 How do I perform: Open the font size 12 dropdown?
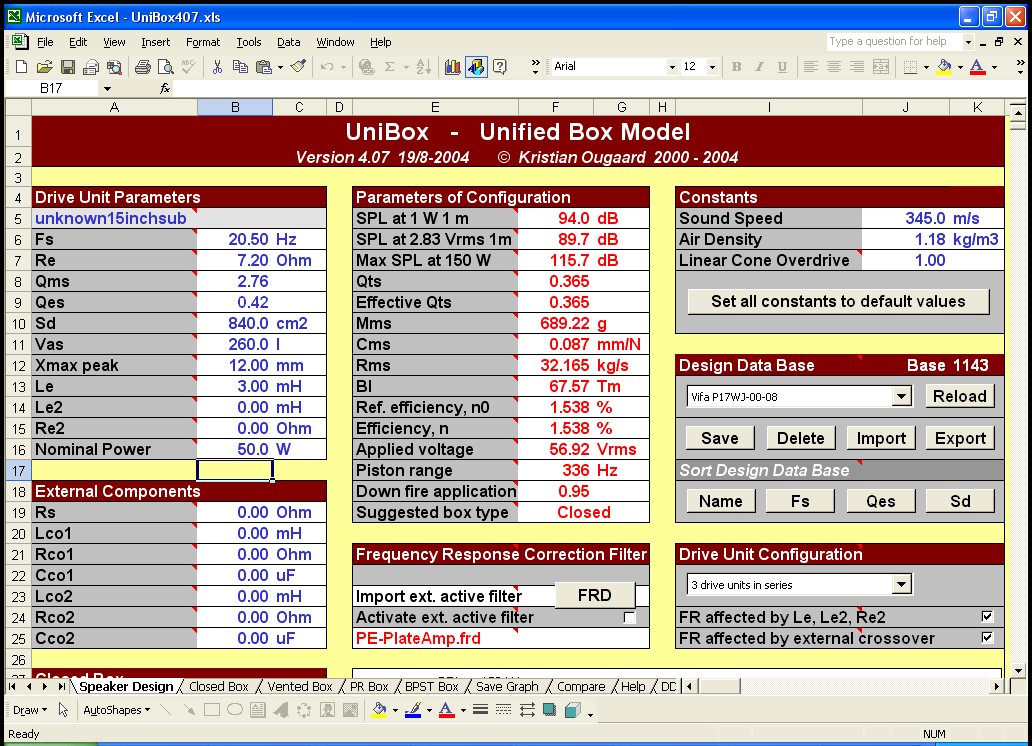coord(712,67)
